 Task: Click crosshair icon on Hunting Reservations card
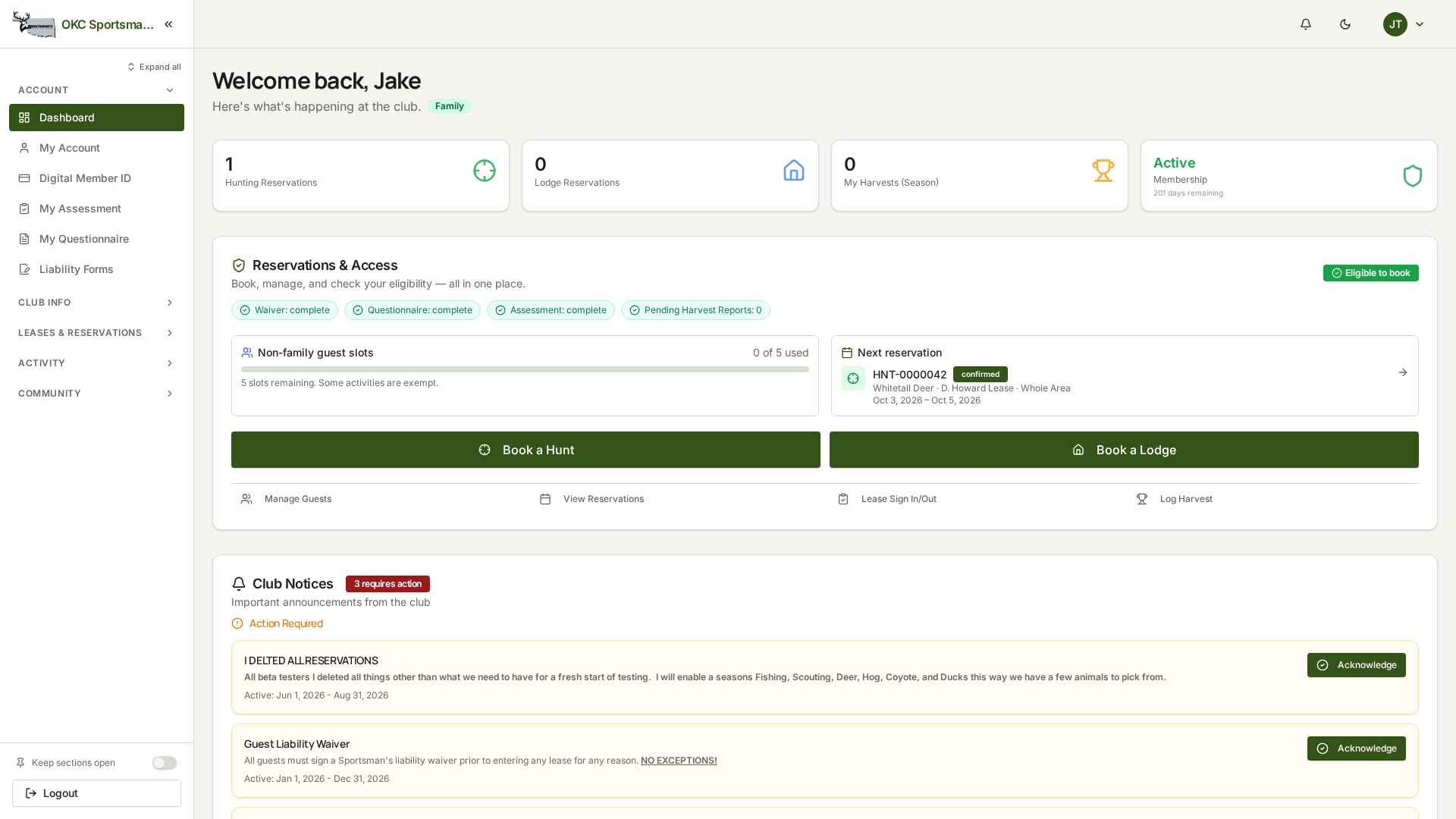(485, 171)
